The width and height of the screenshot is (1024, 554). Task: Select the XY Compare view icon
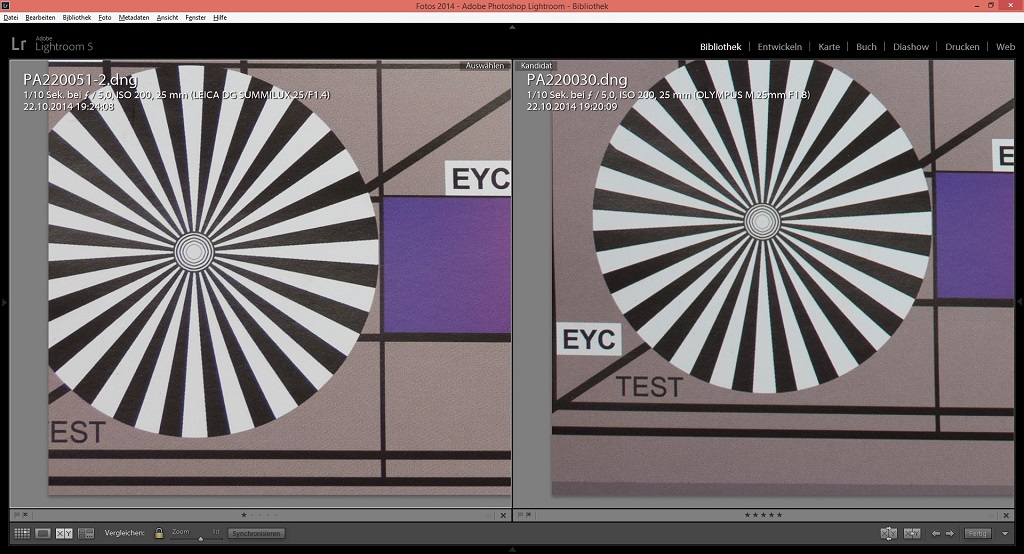(64, 533)
